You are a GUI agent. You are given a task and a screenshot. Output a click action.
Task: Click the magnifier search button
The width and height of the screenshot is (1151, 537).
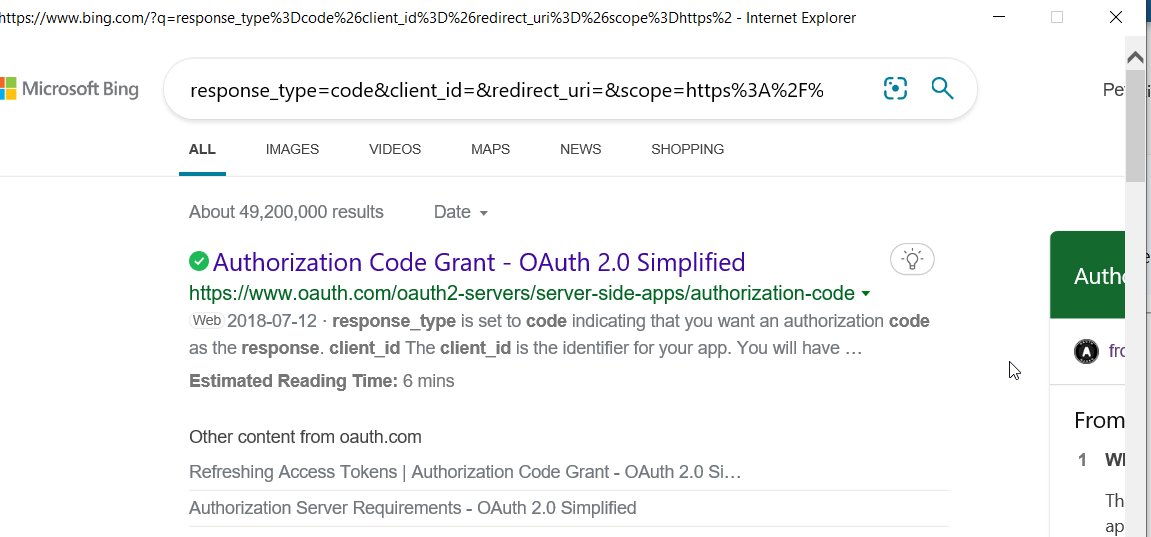(942, 89)
